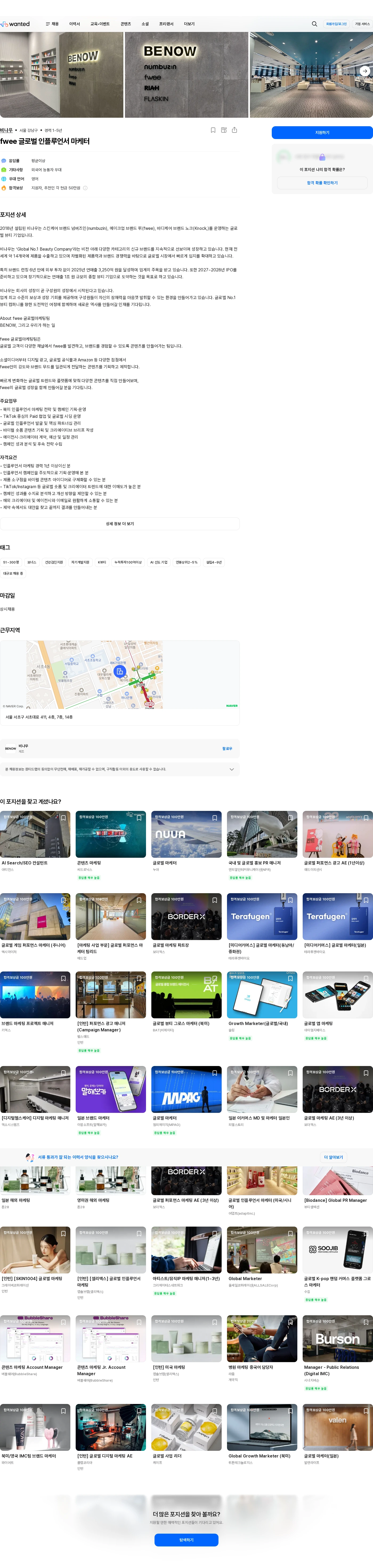
Task: Click the blue location pin on the map
Action: [120, 671]
